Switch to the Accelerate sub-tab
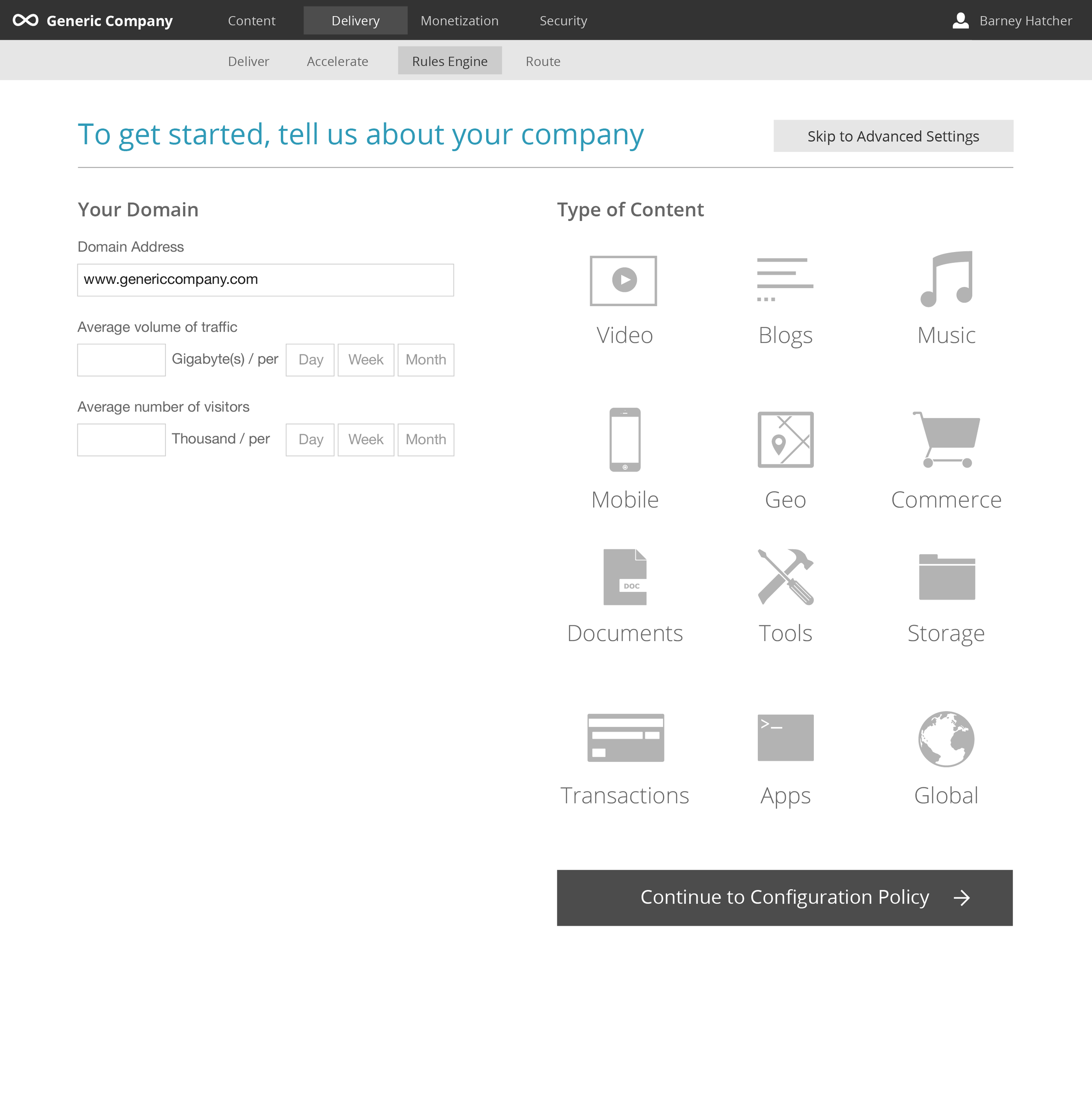This screenshot has width=1092, height=1119. (x=337, y=61)
